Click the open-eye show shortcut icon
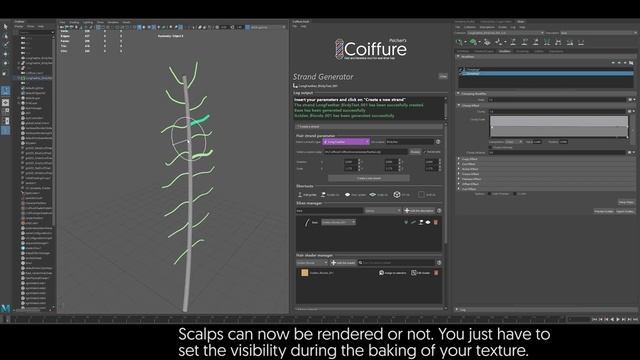Screen dimensions: 640x360 (347, 195)
